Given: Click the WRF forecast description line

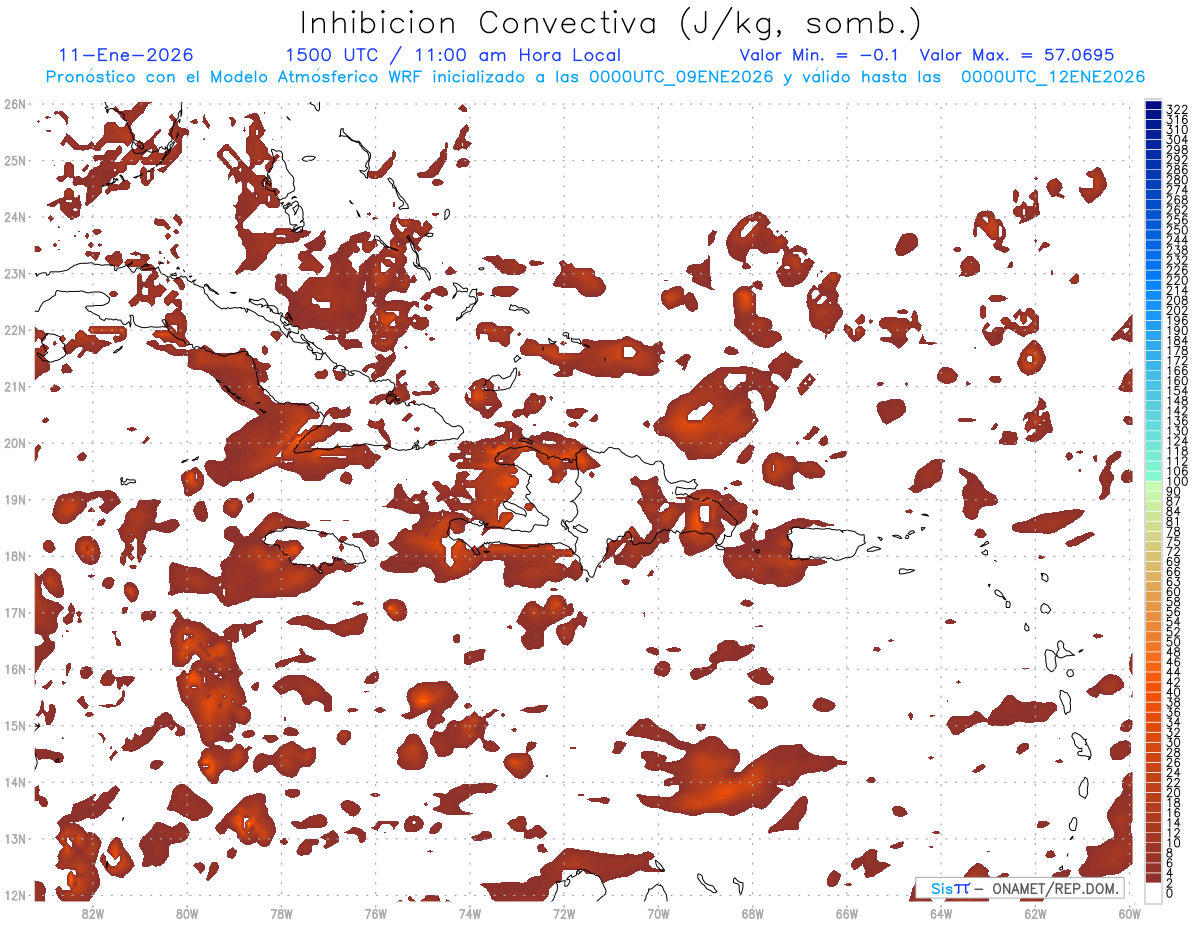Looking at the screenshot, I should tap(595, 77).
